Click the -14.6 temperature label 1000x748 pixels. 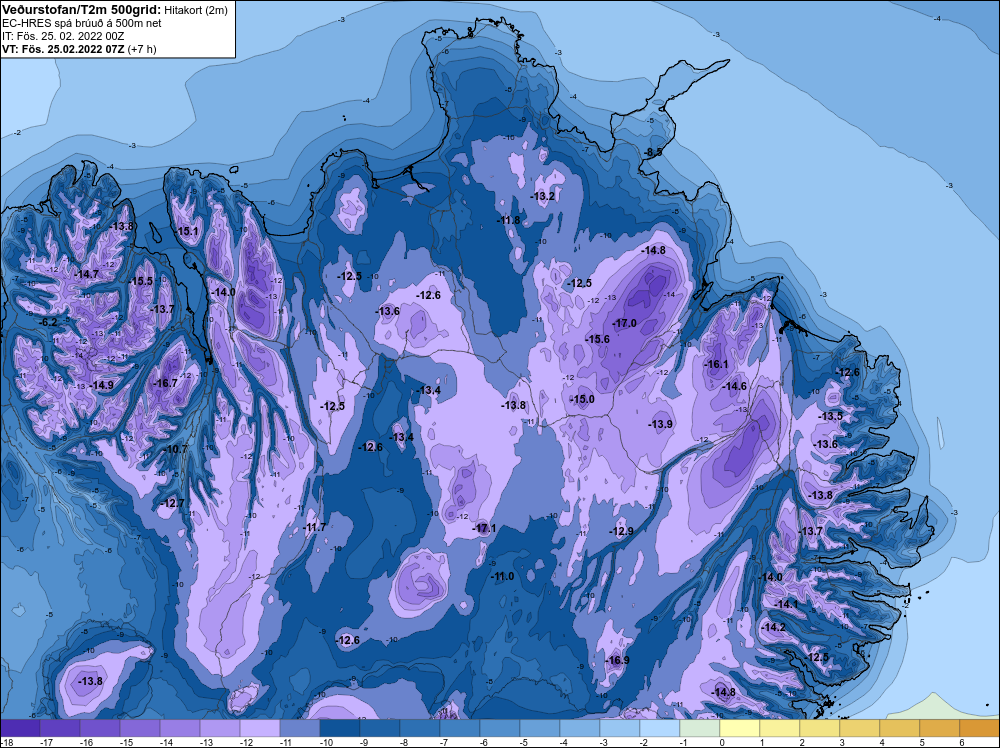[734, 386]
